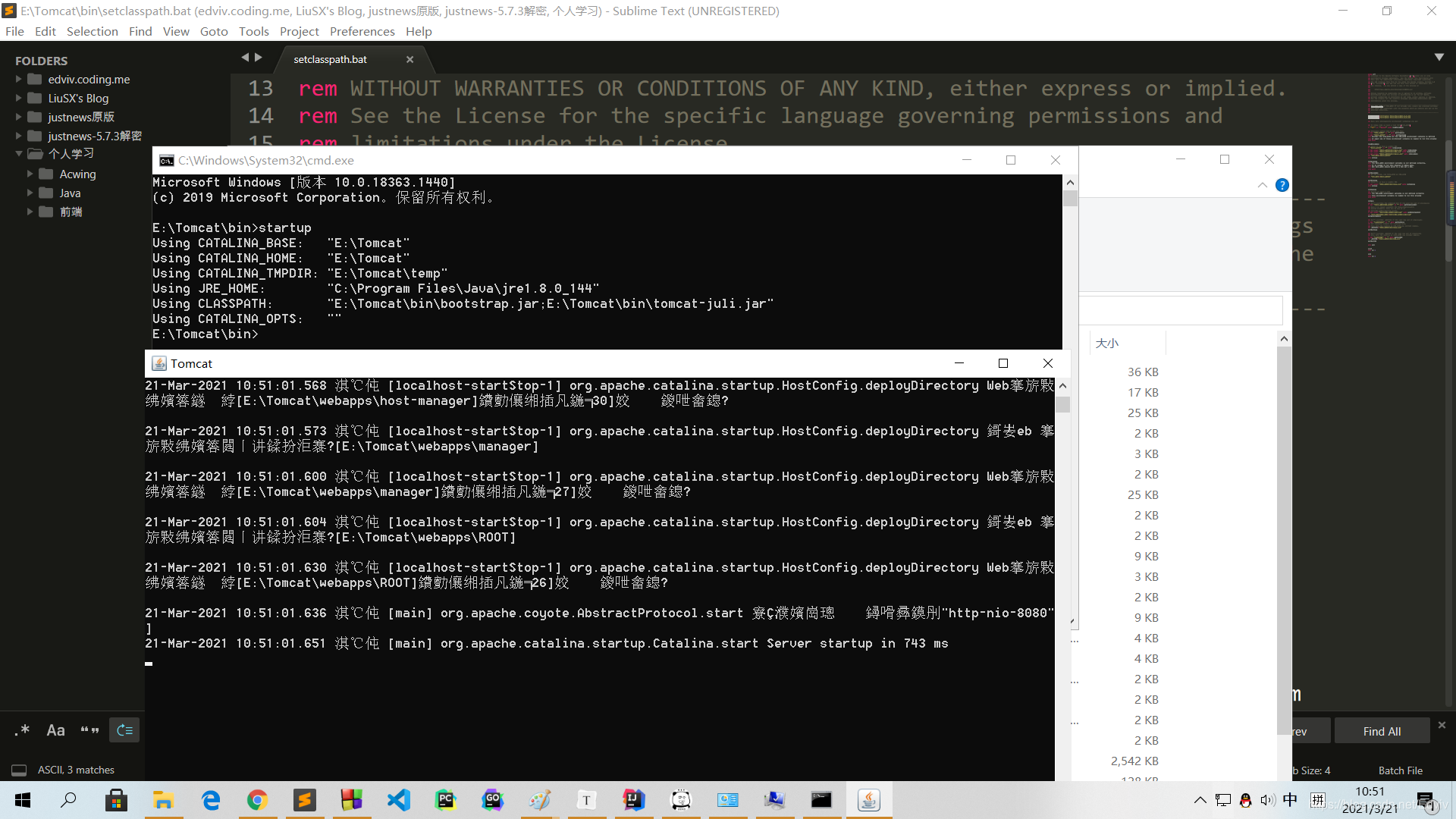Viewport: 1456px width, 819px height.
Task: Open the tab list dropdown arrow
Action: (x=1439, y=57)
